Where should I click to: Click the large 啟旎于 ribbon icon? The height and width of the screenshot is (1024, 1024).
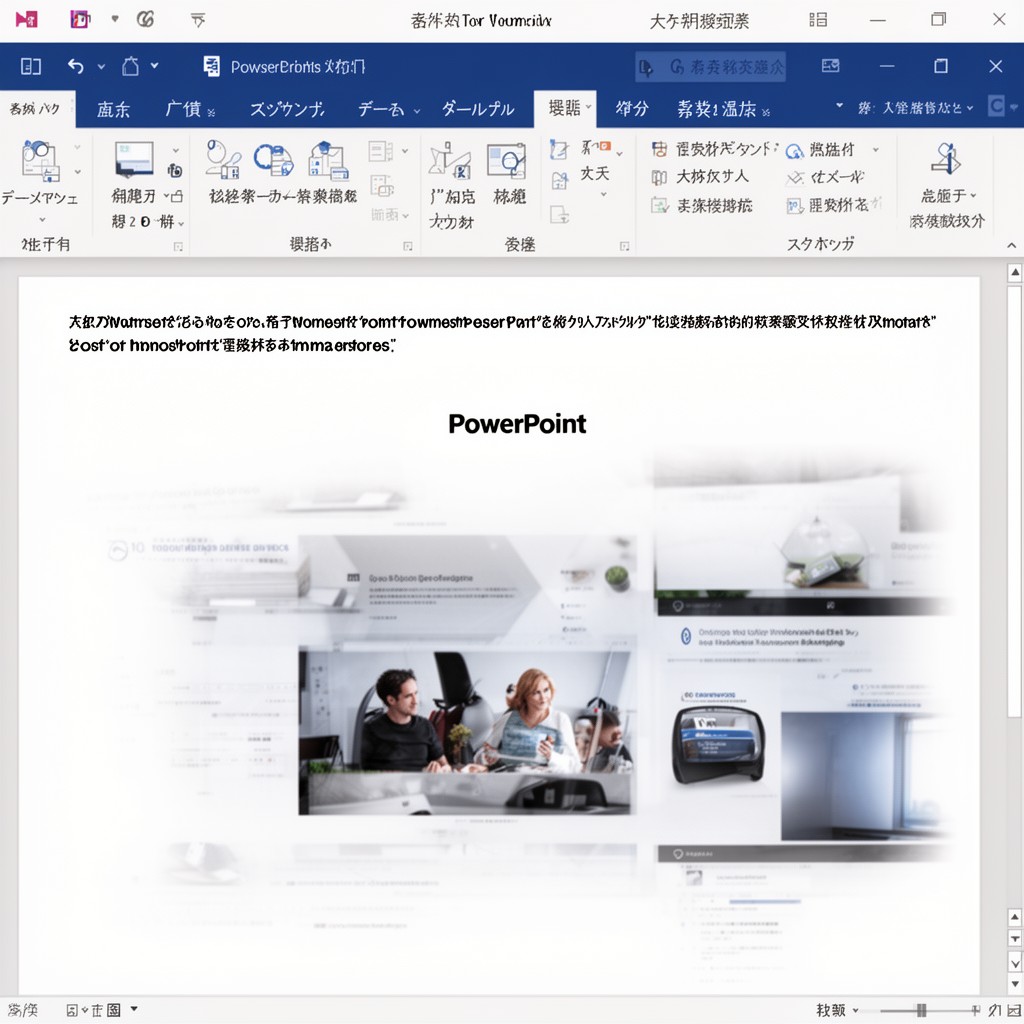pos(946,159)
